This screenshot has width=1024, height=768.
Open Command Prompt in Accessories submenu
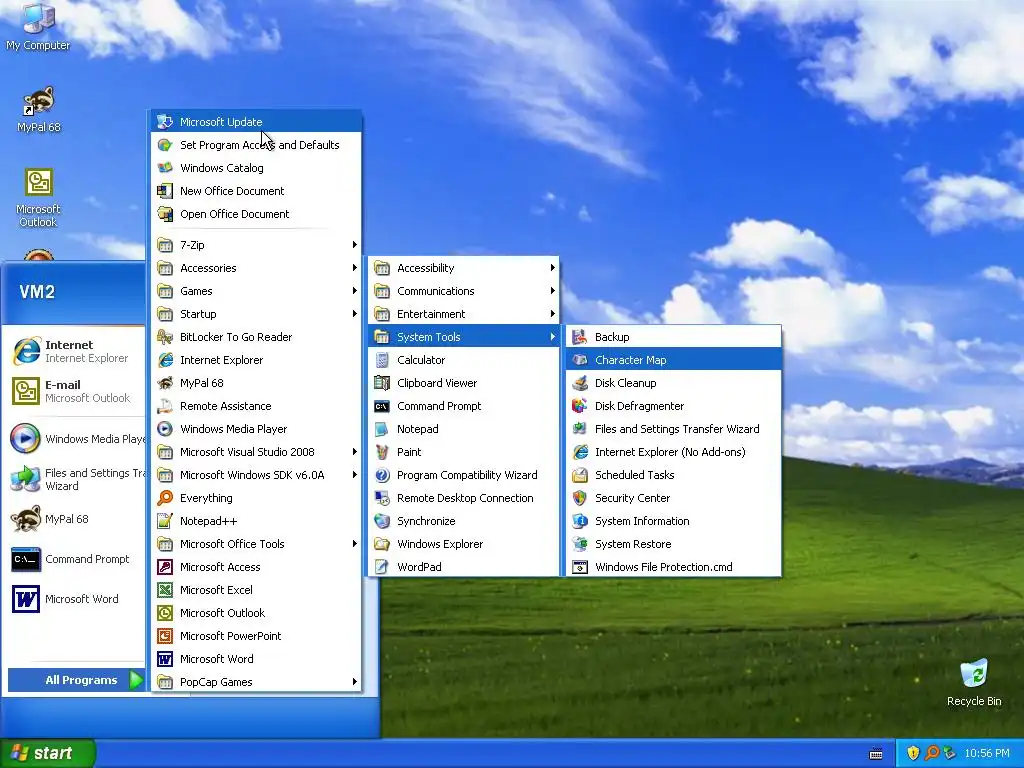pos(464,406)
